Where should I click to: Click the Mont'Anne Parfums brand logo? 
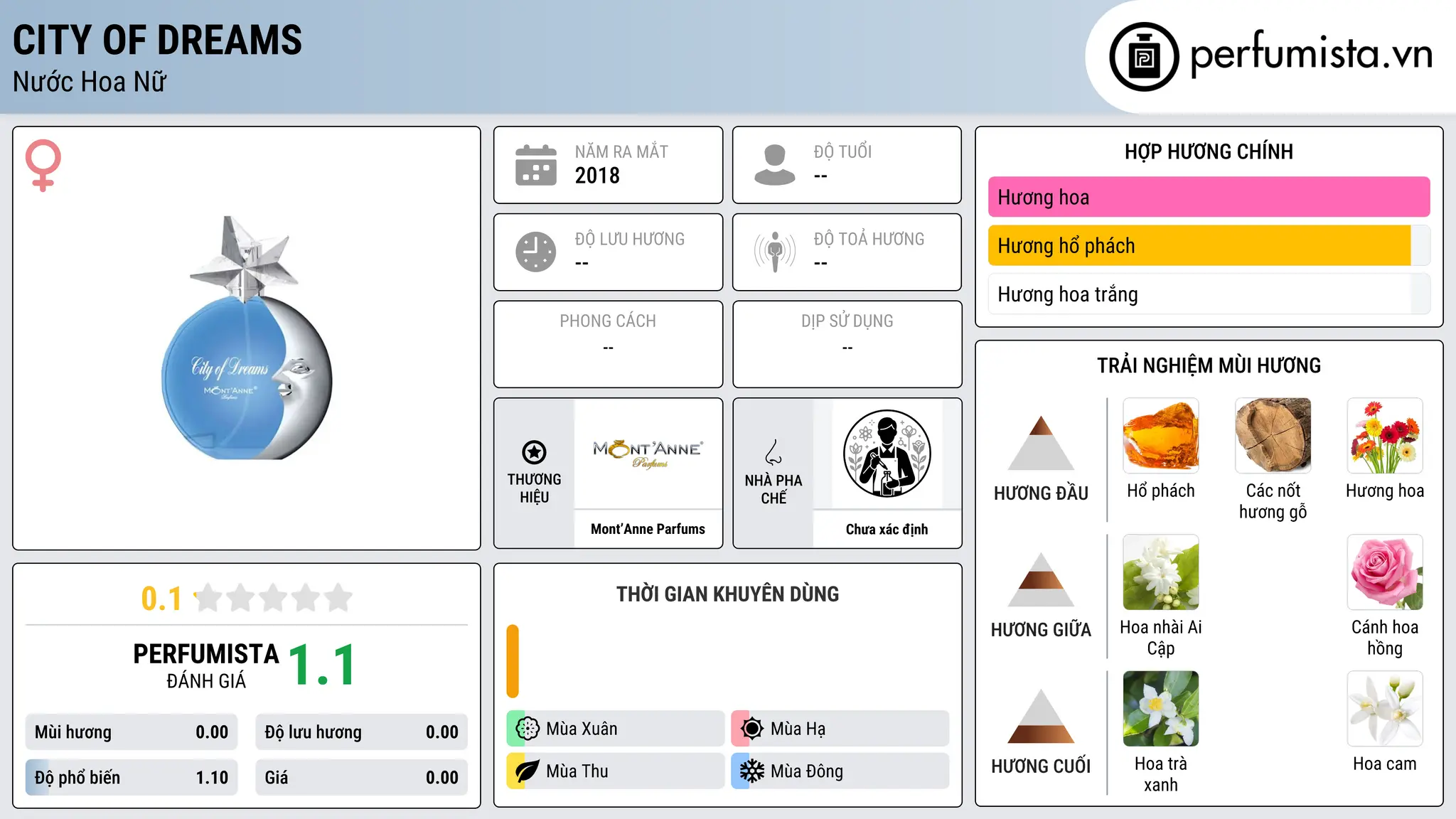(x=648, y=454)
